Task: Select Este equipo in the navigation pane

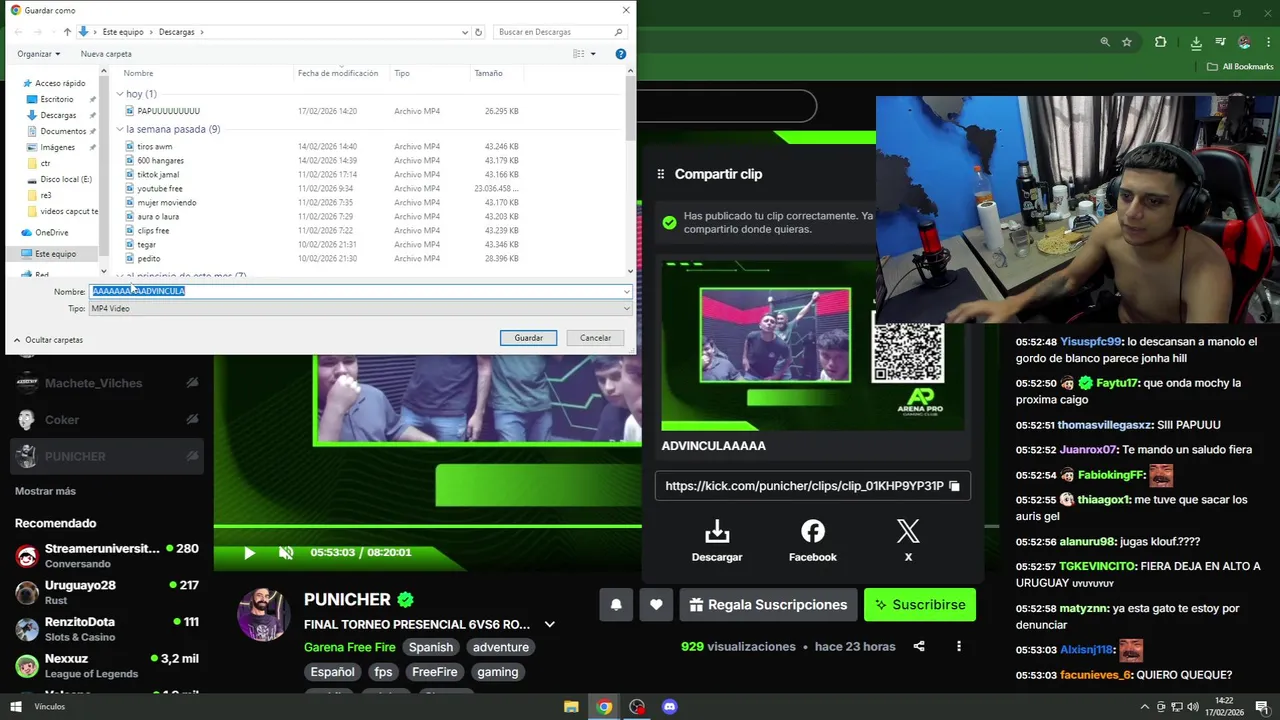Action: coord(55,254)
